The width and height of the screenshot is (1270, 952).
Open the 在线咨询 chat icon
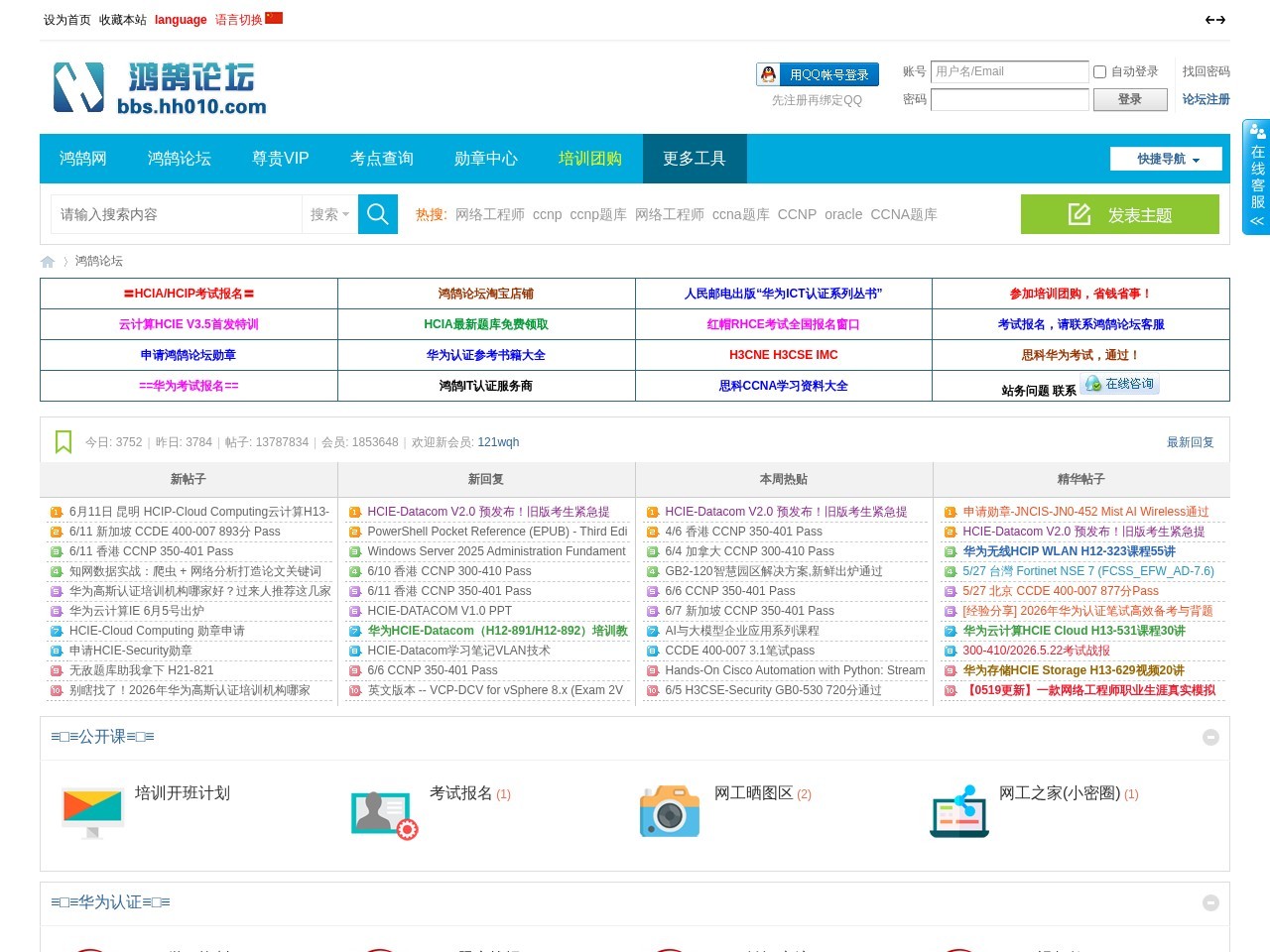[1120, 384]
